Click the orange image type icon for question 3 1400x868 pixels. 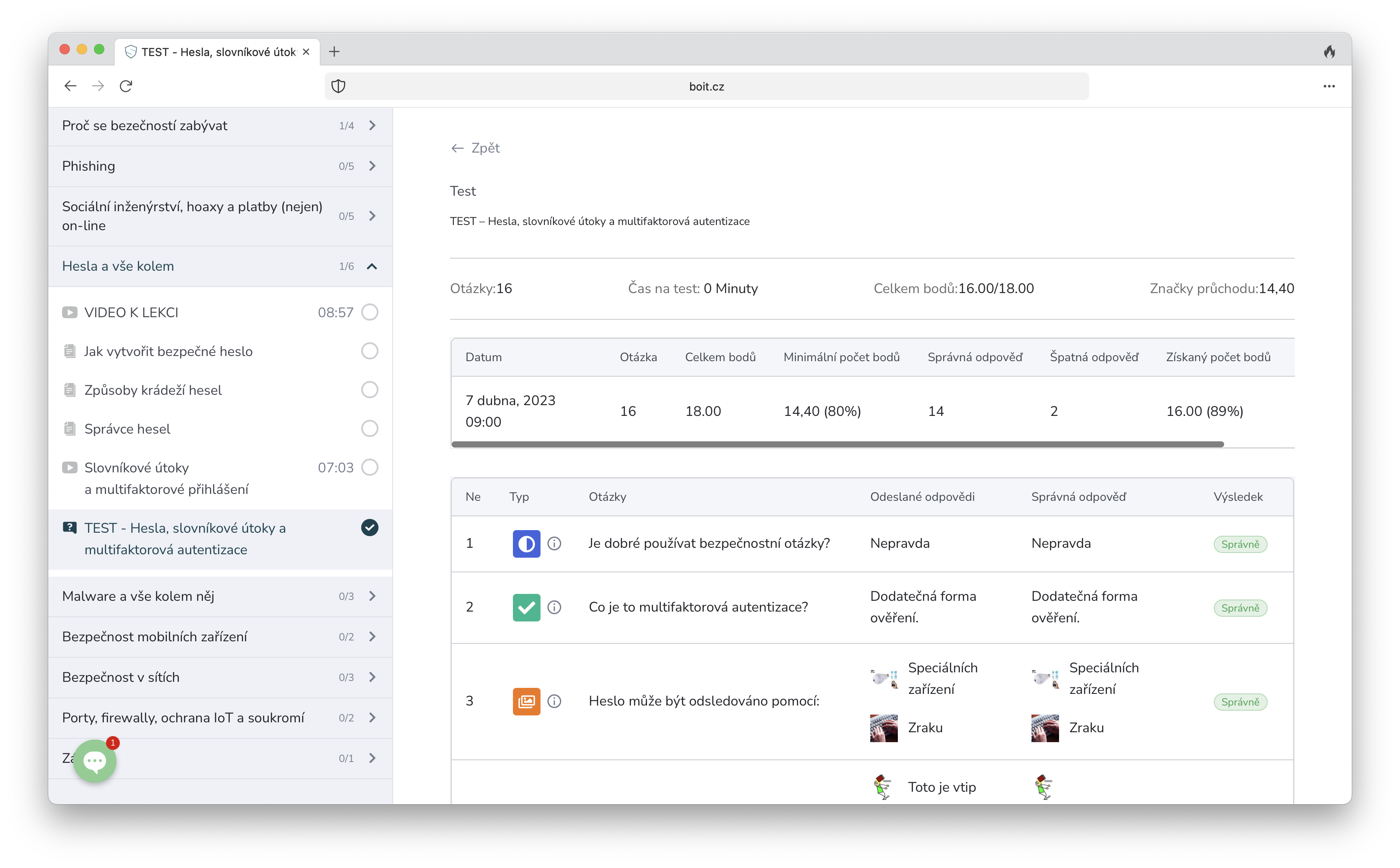[x=526, y=701]
